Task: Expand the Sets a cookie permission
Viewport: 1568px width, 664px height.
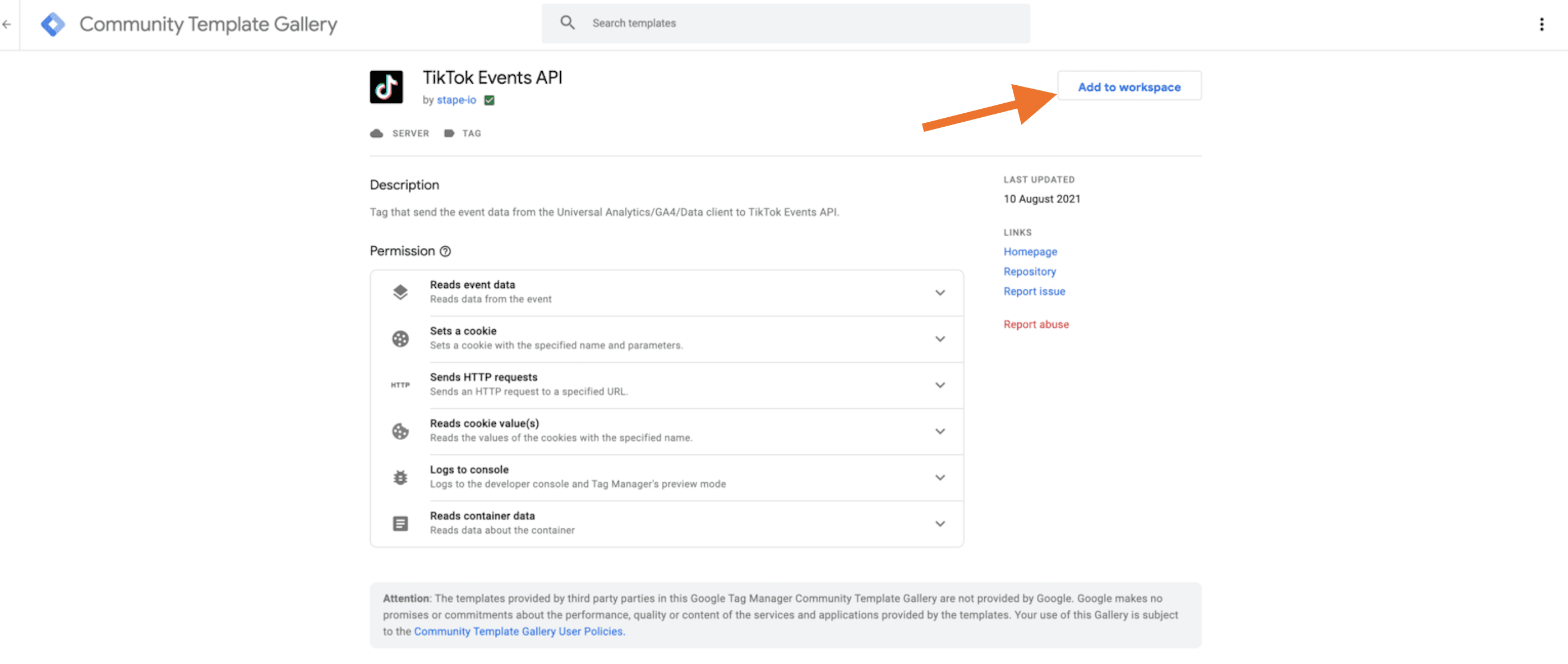Action: coord(940,339)
